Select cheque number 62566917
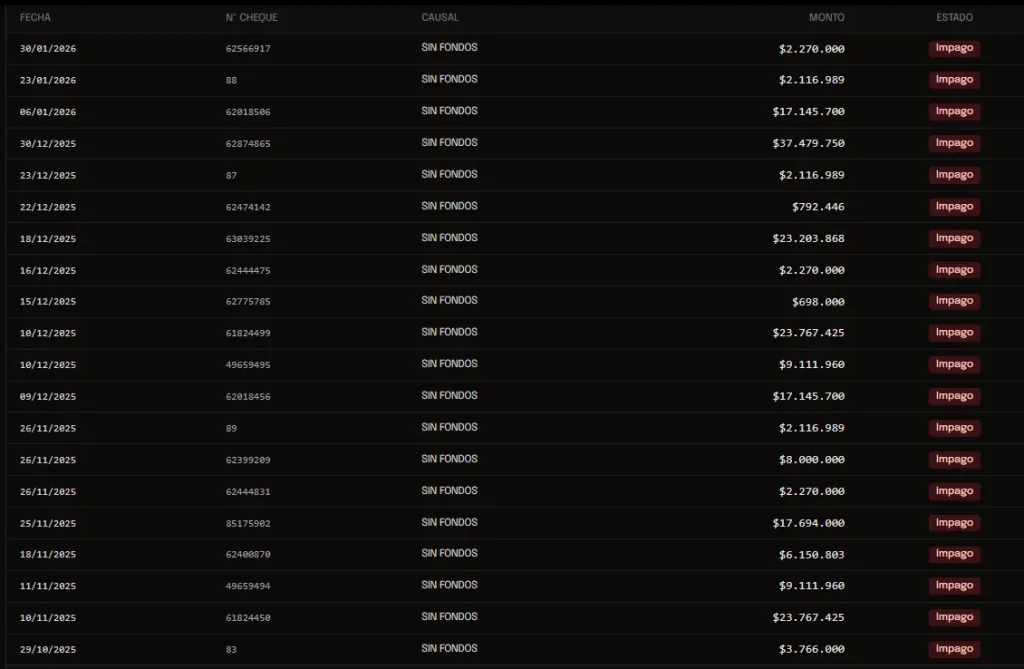Screen dimensions: 1024x669 248,49
